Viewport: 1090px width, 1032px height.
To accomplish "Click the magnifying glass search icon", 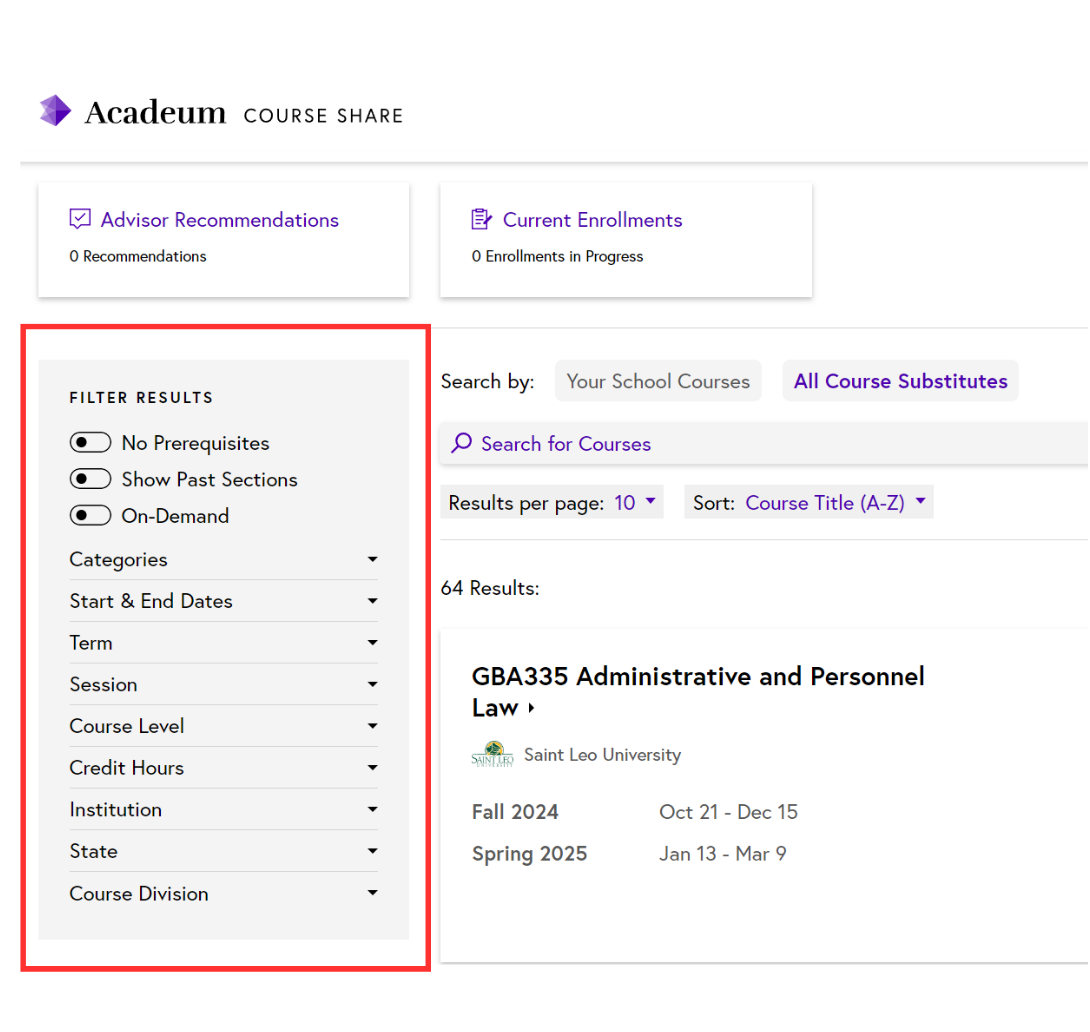I will tap(462, 443).
